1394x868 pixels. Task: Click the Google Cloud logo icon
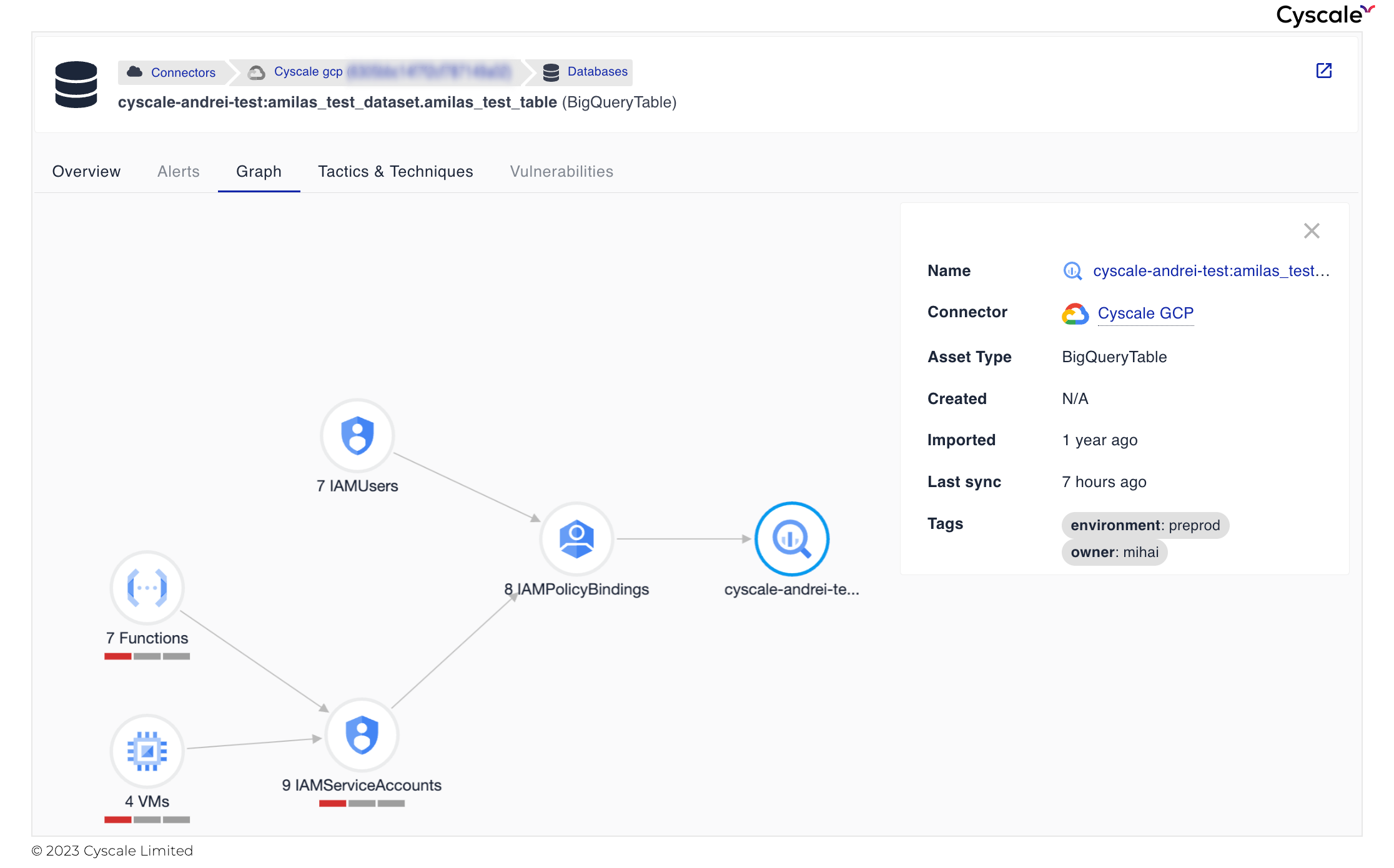[x=1075, y=313]
